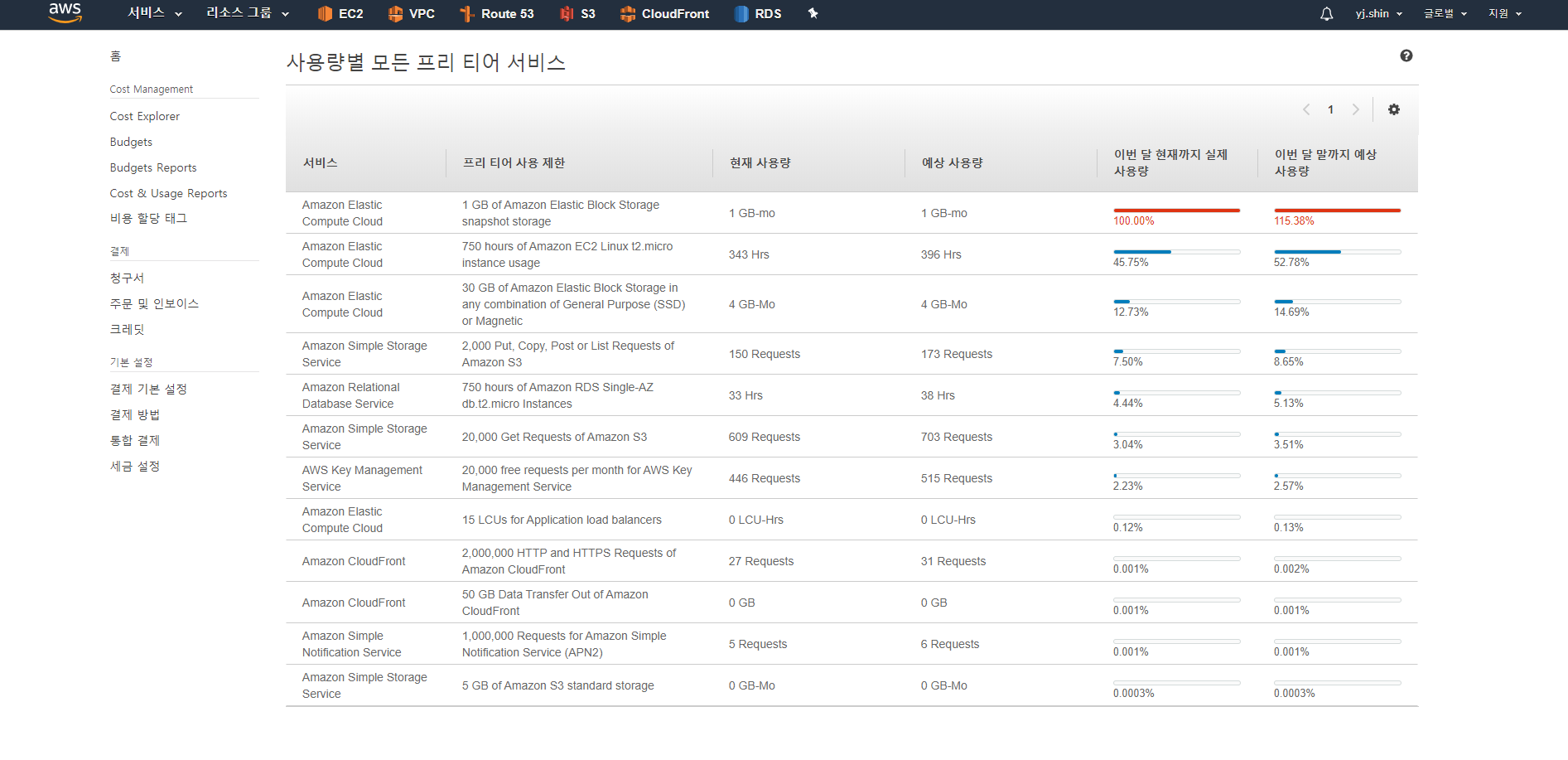Click Amazon Simple Notification Service name
Viewport: 1568px width, 760px height.
pyautogui.click(x=351, y=644)
